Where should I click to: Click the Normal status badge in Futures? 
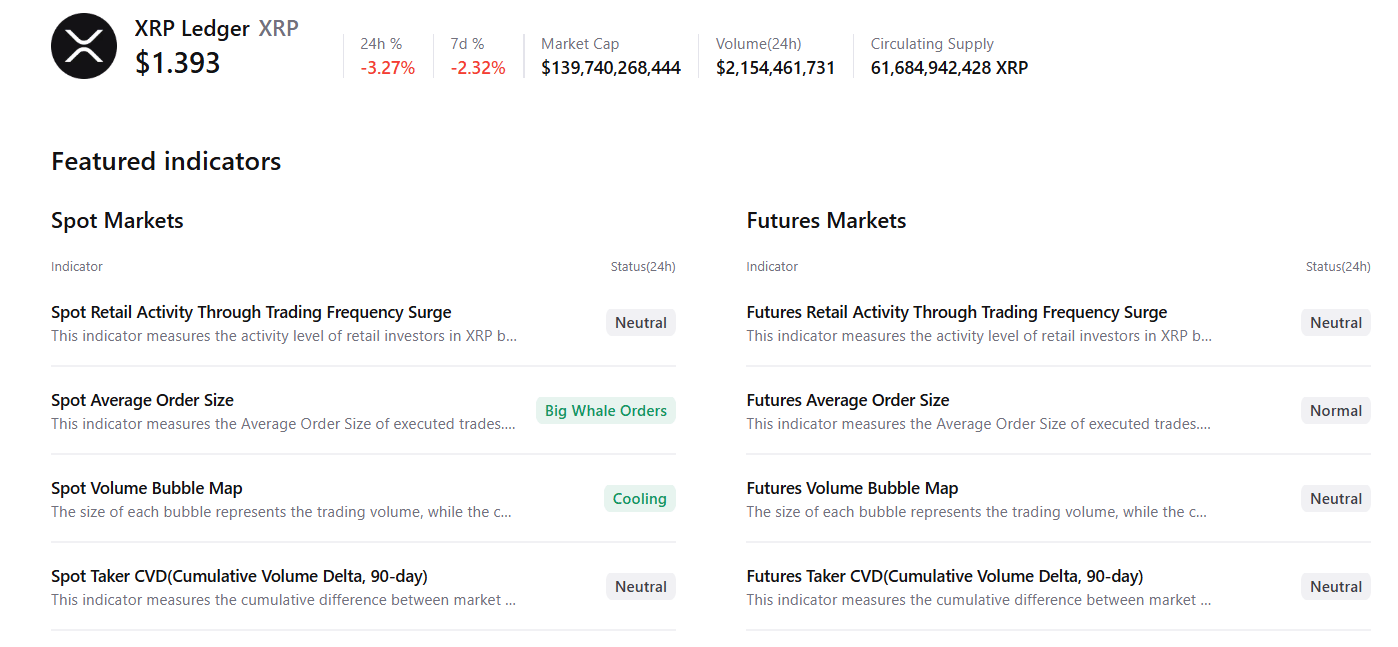(1335, 411)
